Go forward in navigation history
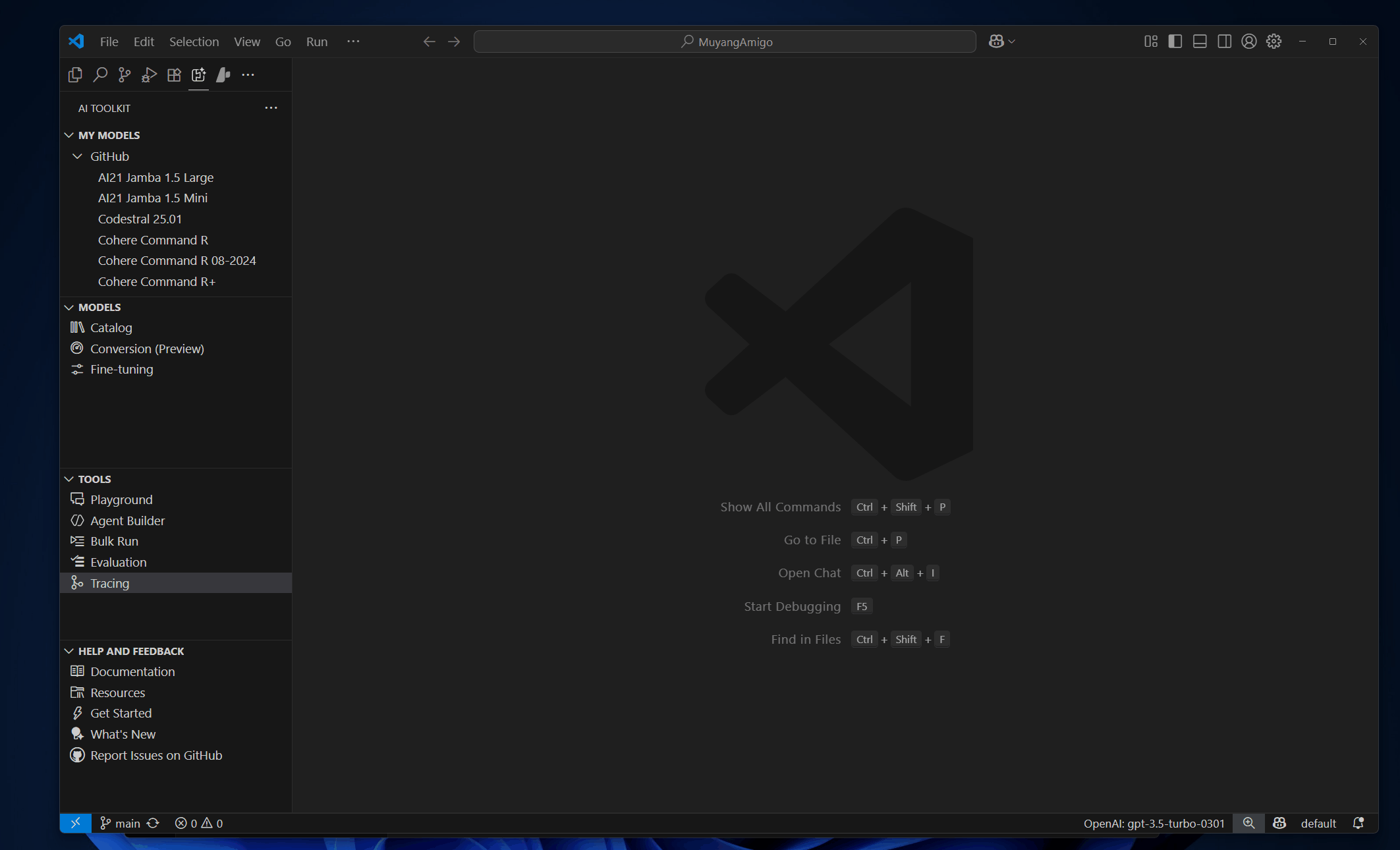 click(454, 42)
